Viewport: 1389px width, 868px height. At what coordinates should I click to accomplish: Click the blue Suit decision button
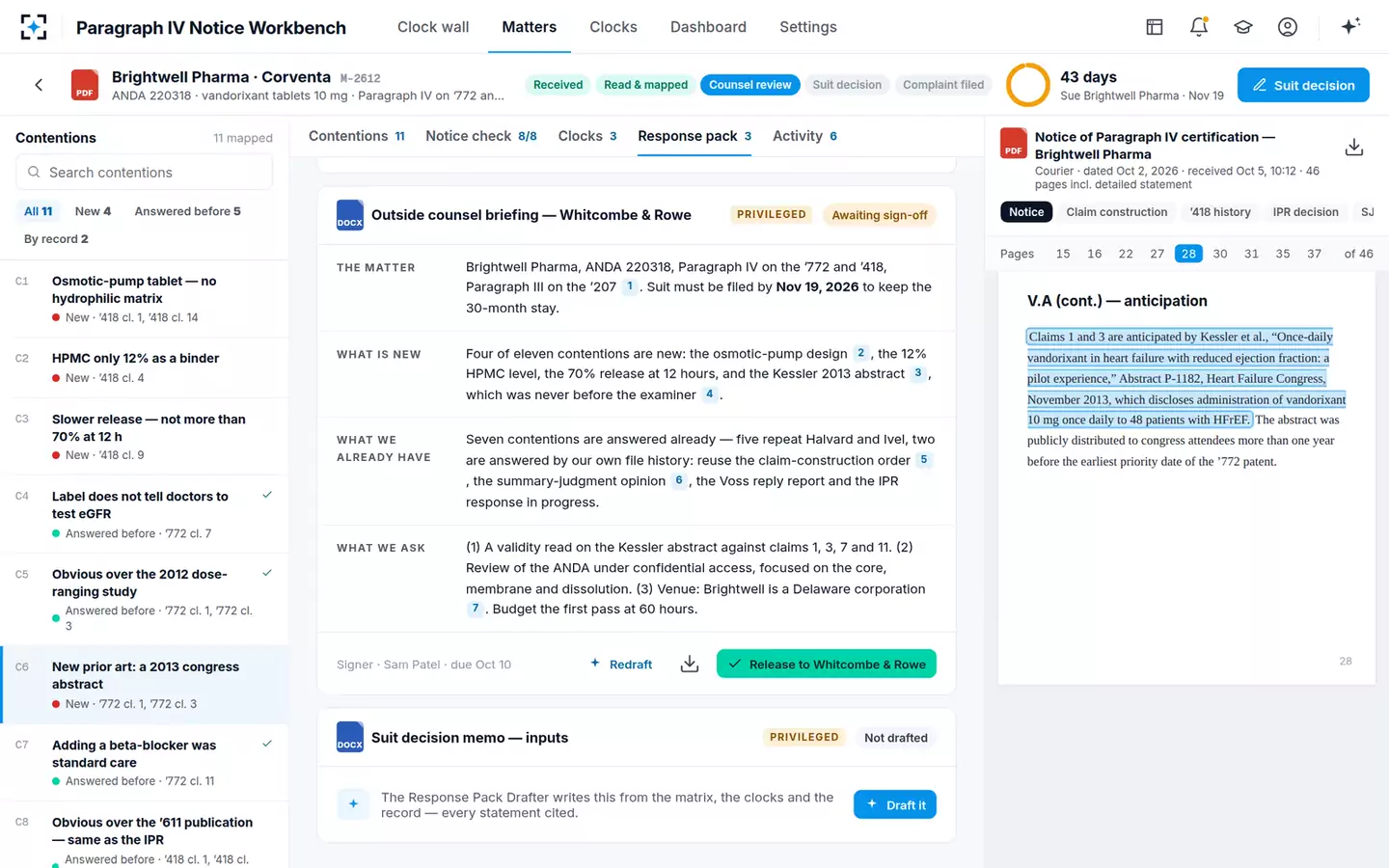1303,85
